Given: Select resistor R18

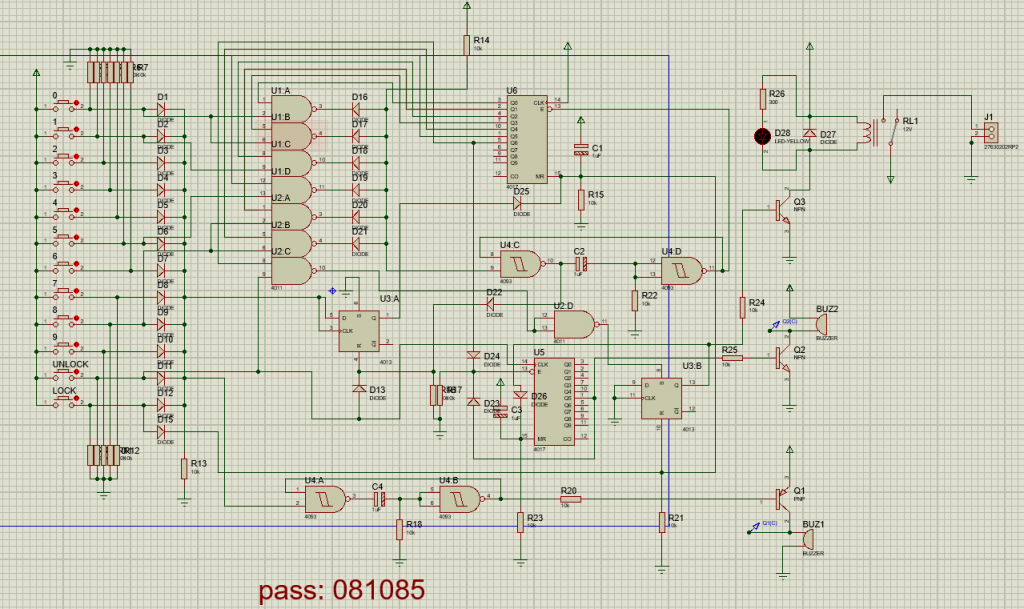Looking at the screenshot, I should (x=399, y=529).
